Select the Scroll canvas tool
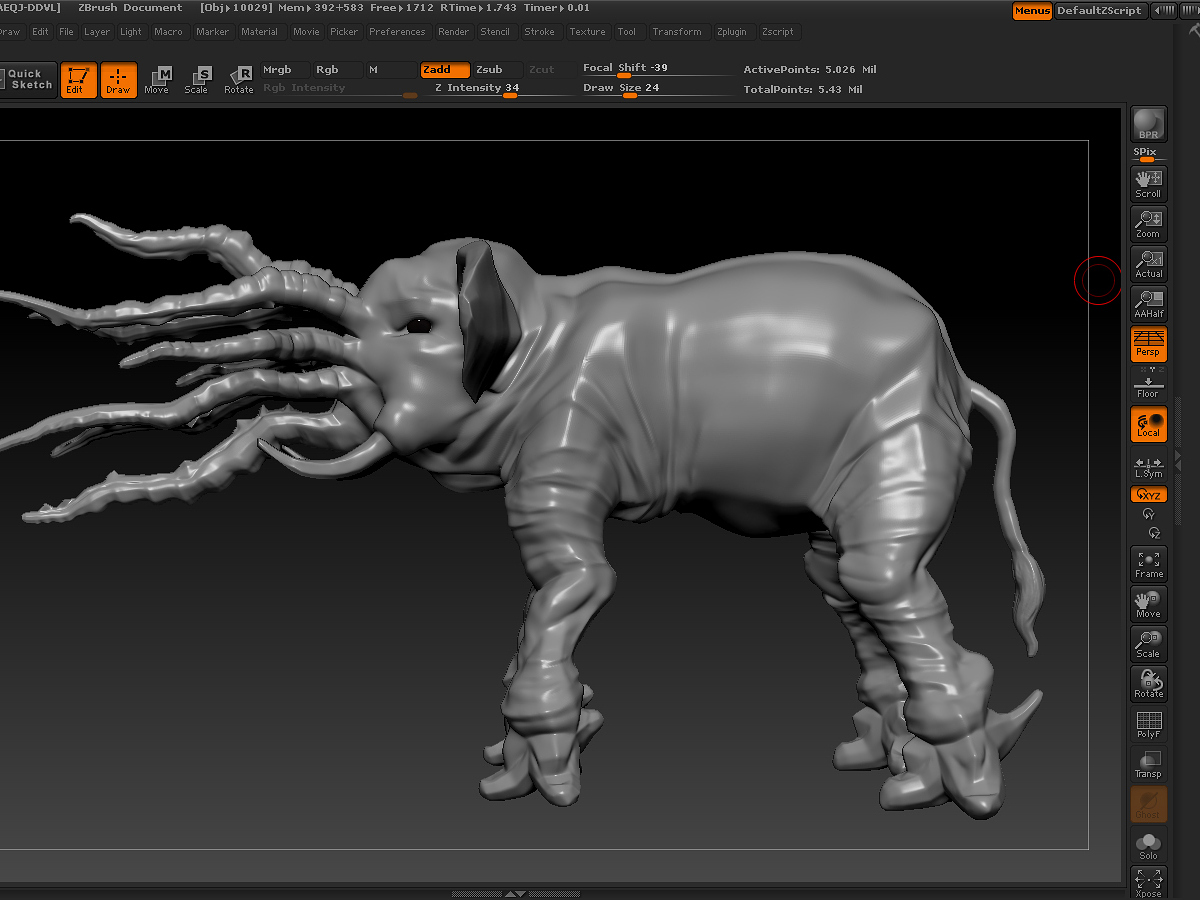This screenshot has height=900, width=1200. pos(1148,184)
